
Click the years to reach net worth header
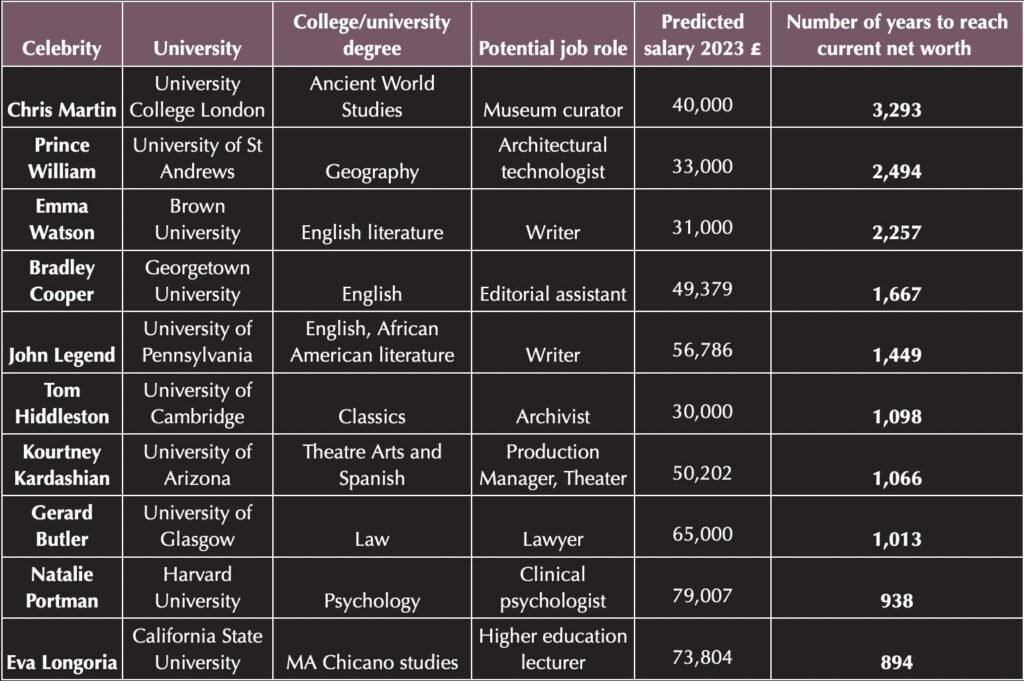click(x=896, y=35)
